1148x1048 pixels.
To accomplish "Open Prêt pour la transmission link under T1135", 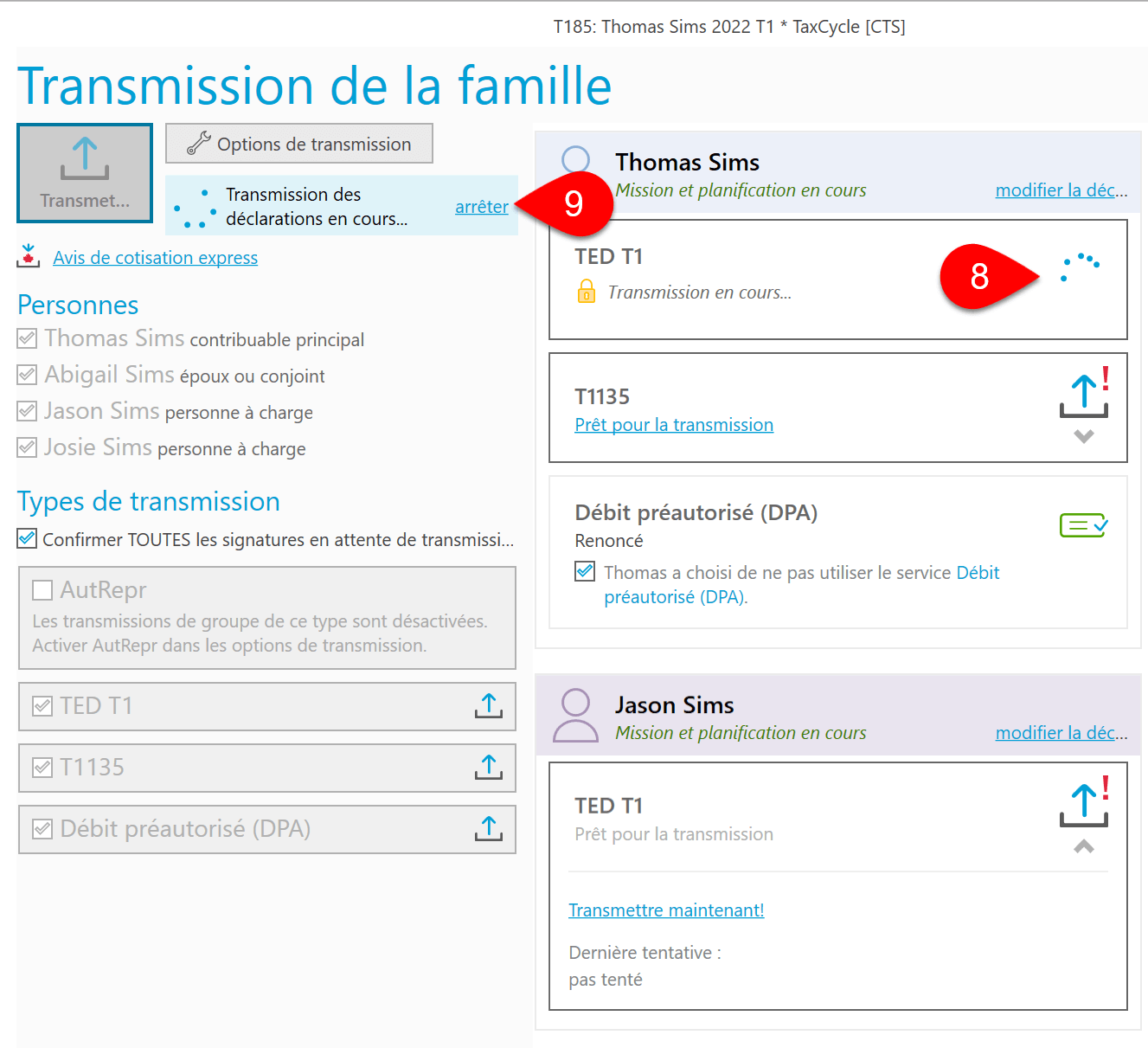I will [674, 425].
